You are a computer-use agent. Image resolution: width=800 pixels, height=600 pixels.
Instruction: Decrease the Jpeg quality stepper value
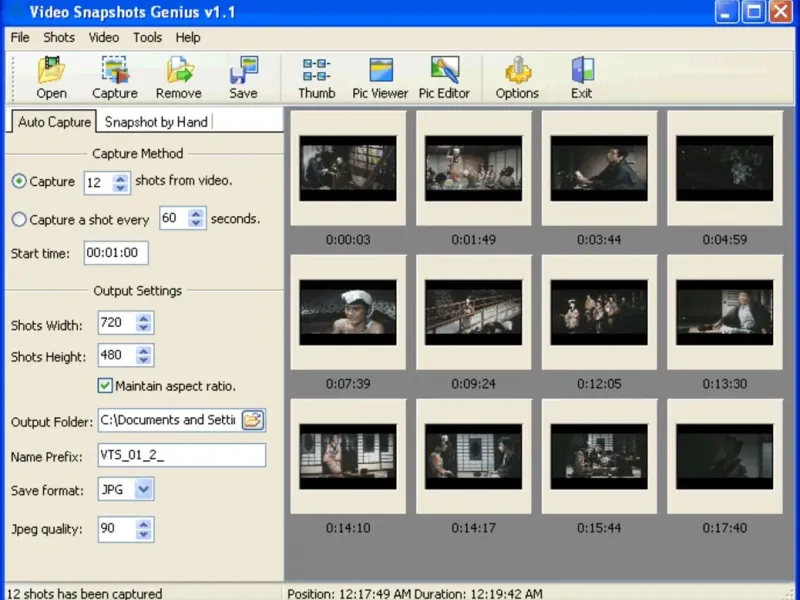coord(144,534)
